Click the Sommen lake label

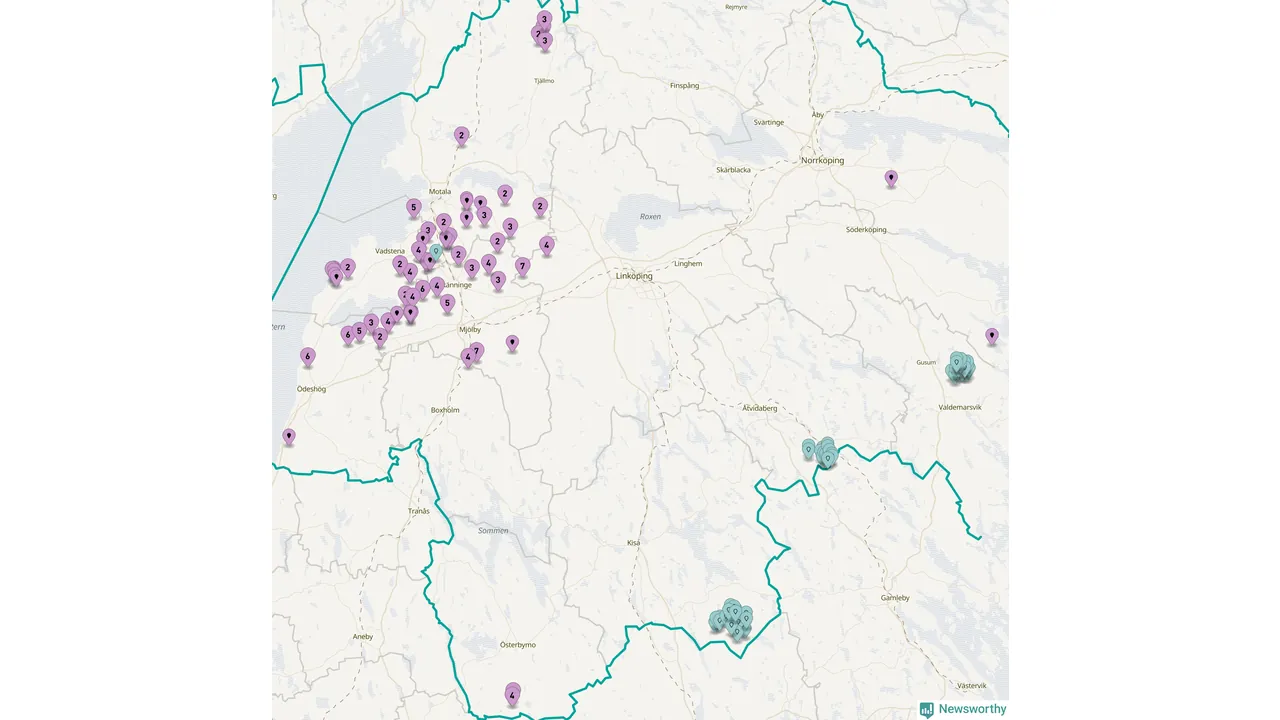493,531
